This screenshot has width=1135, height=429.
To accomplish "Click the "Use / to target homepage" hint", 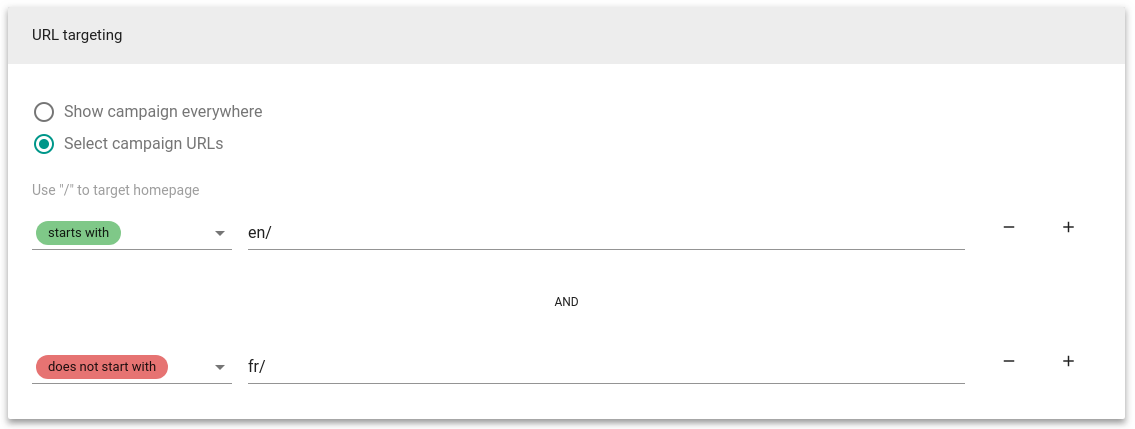I will pyautogui.click(x=115, y=190).
